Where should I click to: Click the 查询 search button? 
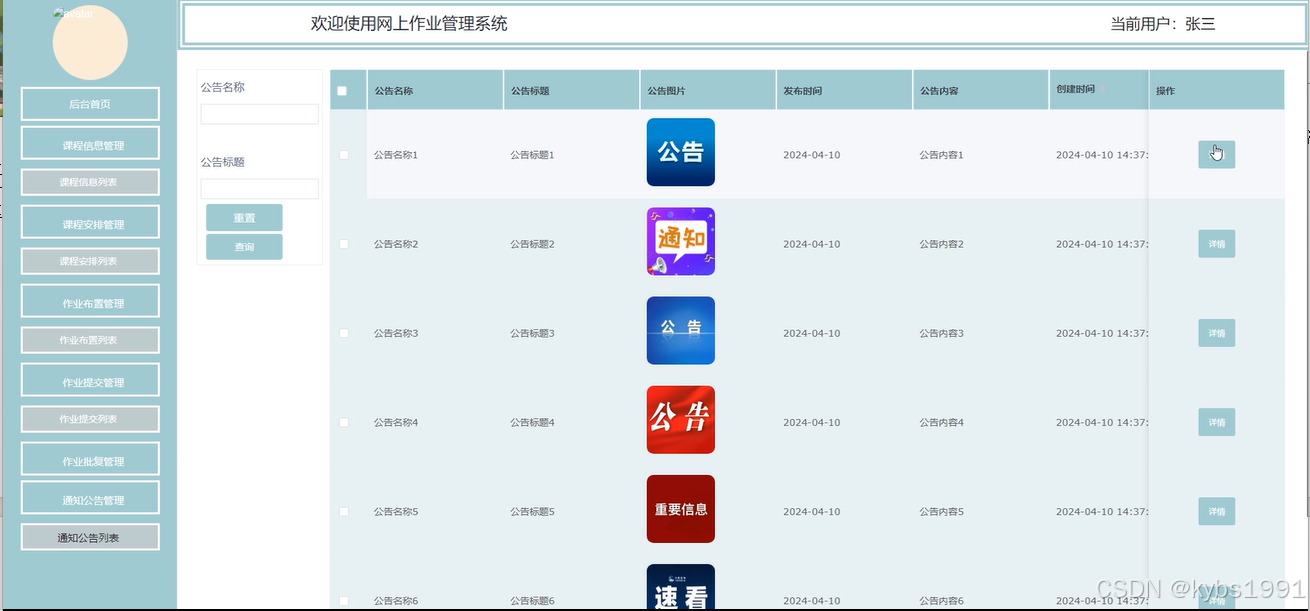(244, 247)
